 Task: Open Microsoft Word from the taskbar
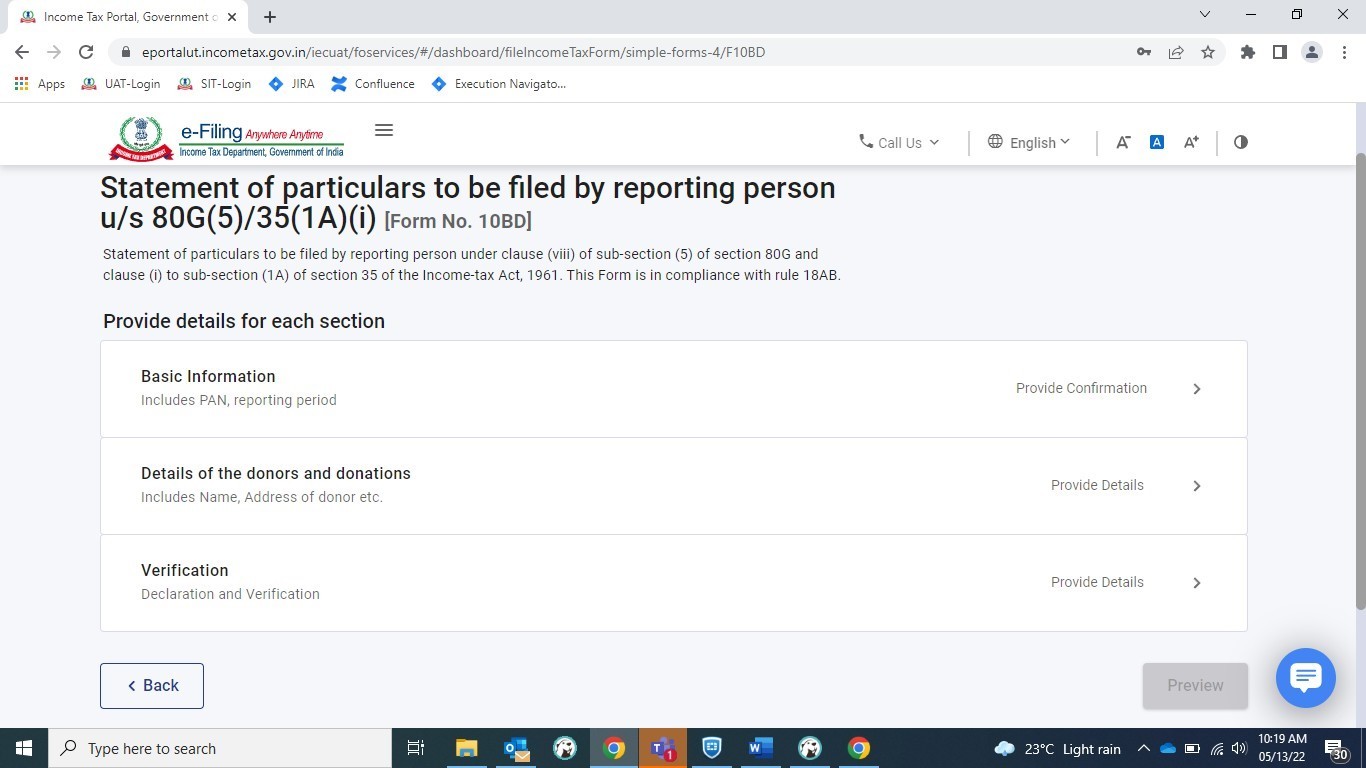click(x=760, y=748)
